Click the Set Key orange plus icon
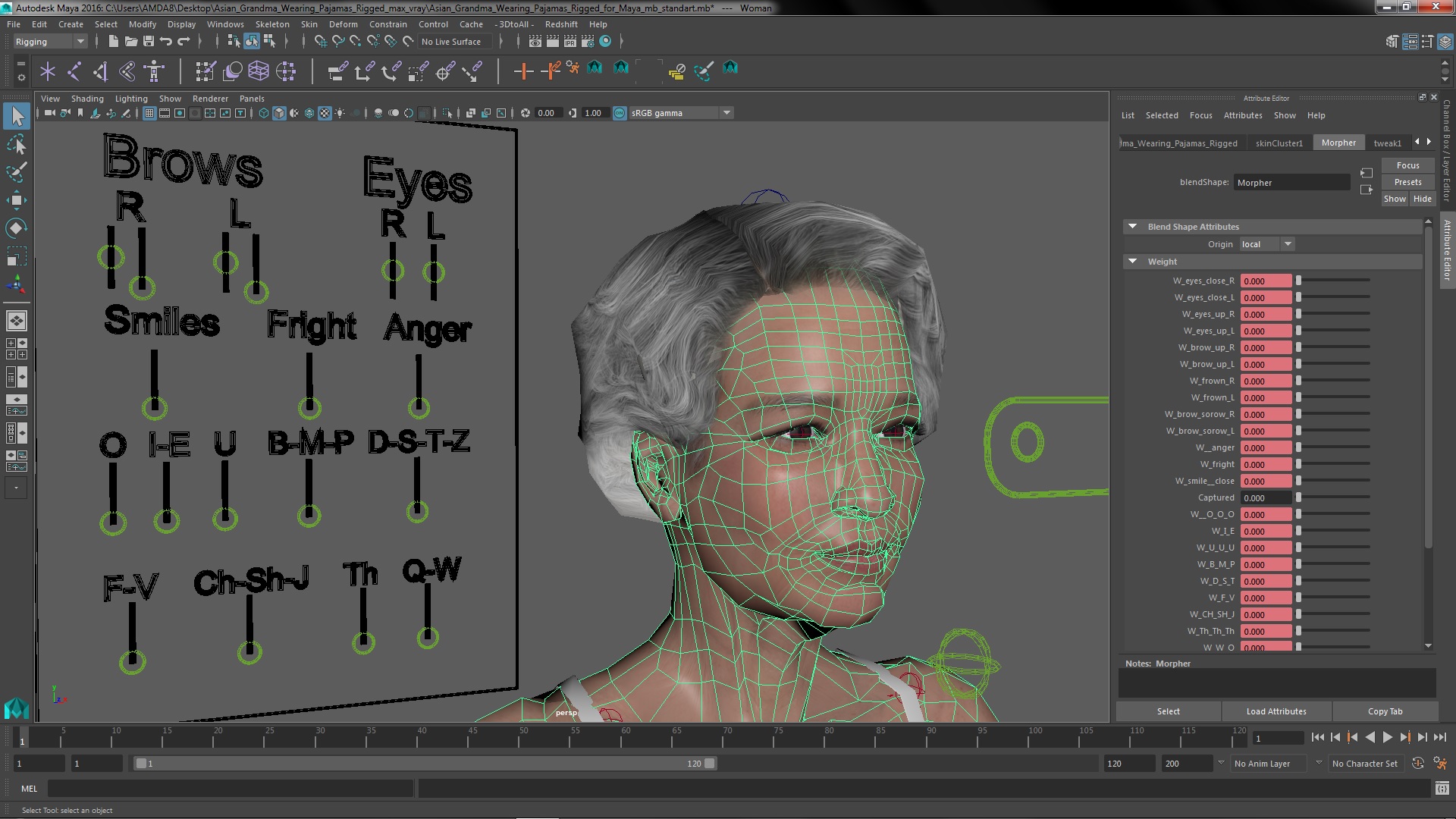The width and height of the screenshot is (1456, 819). click(522, 72)
